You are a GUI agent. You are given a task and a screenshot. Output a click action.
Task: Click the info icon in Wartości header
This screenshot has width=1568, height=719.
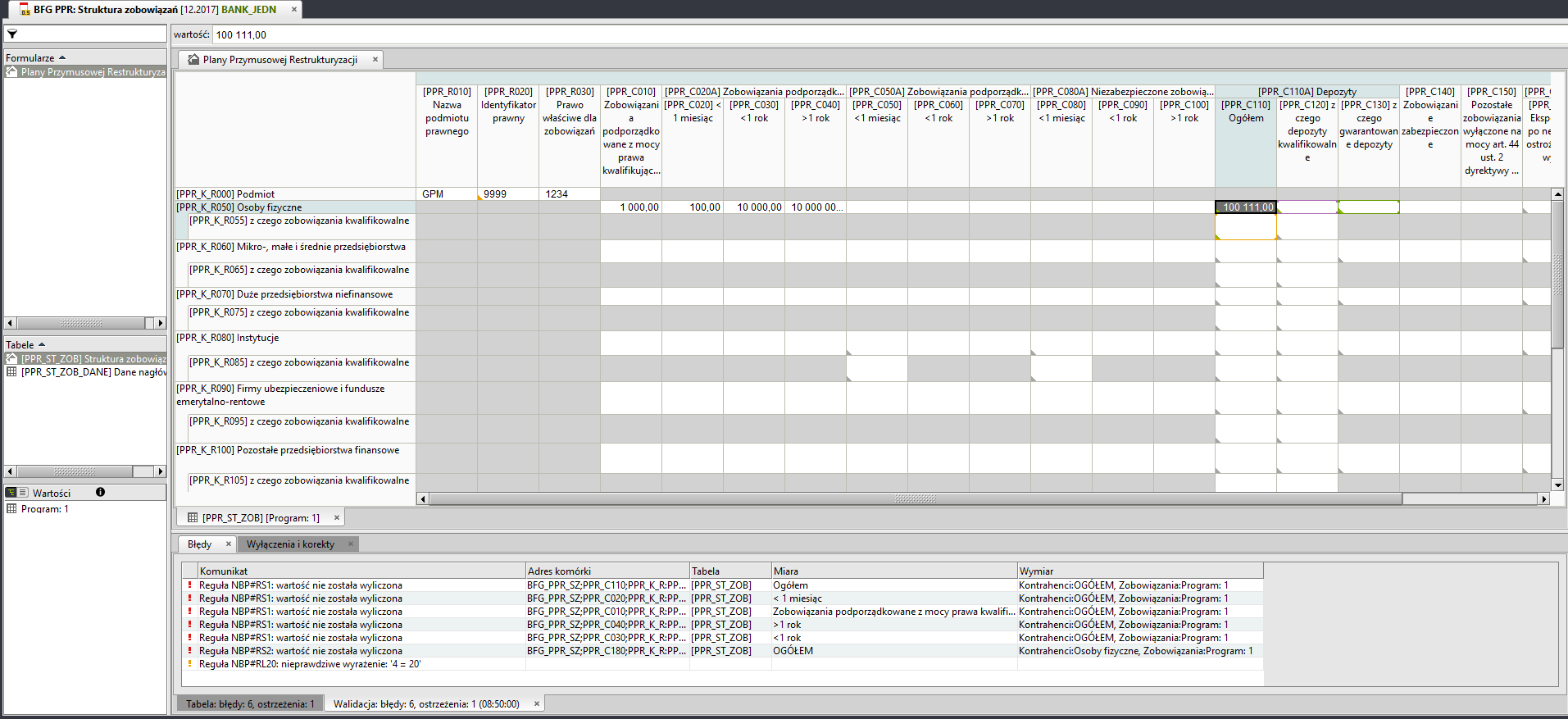[100, 493]
